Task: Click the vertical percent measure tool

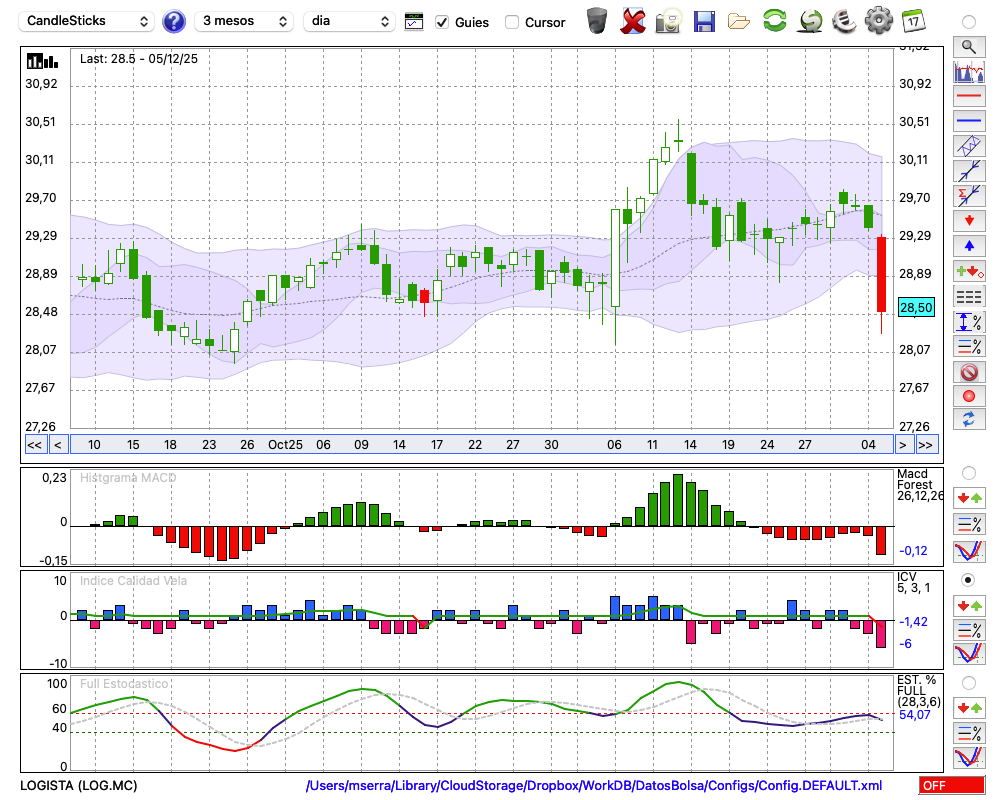Action: pyautogui.click(x=969, y=321)
